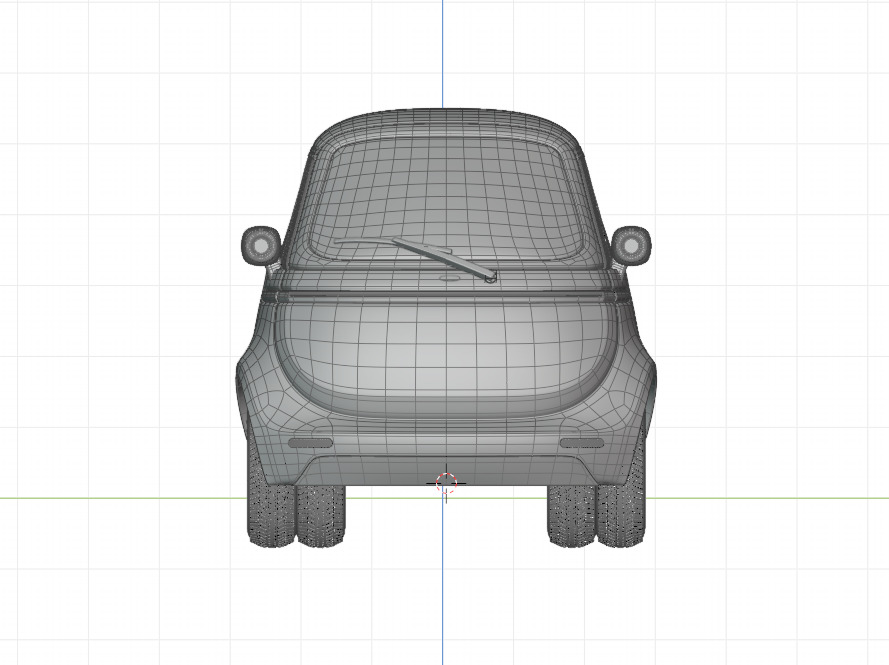Select the inner right wheel
The image size is (889, 665).
[572, 515]
